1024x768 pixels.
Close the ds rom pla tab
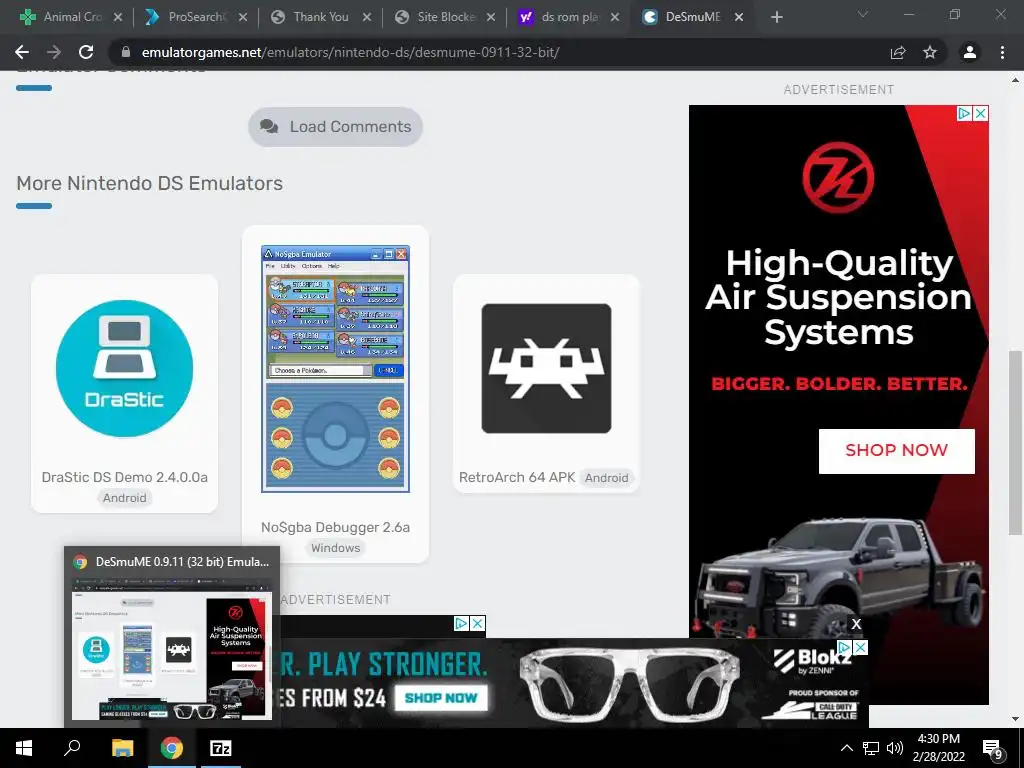coord(615,17)
